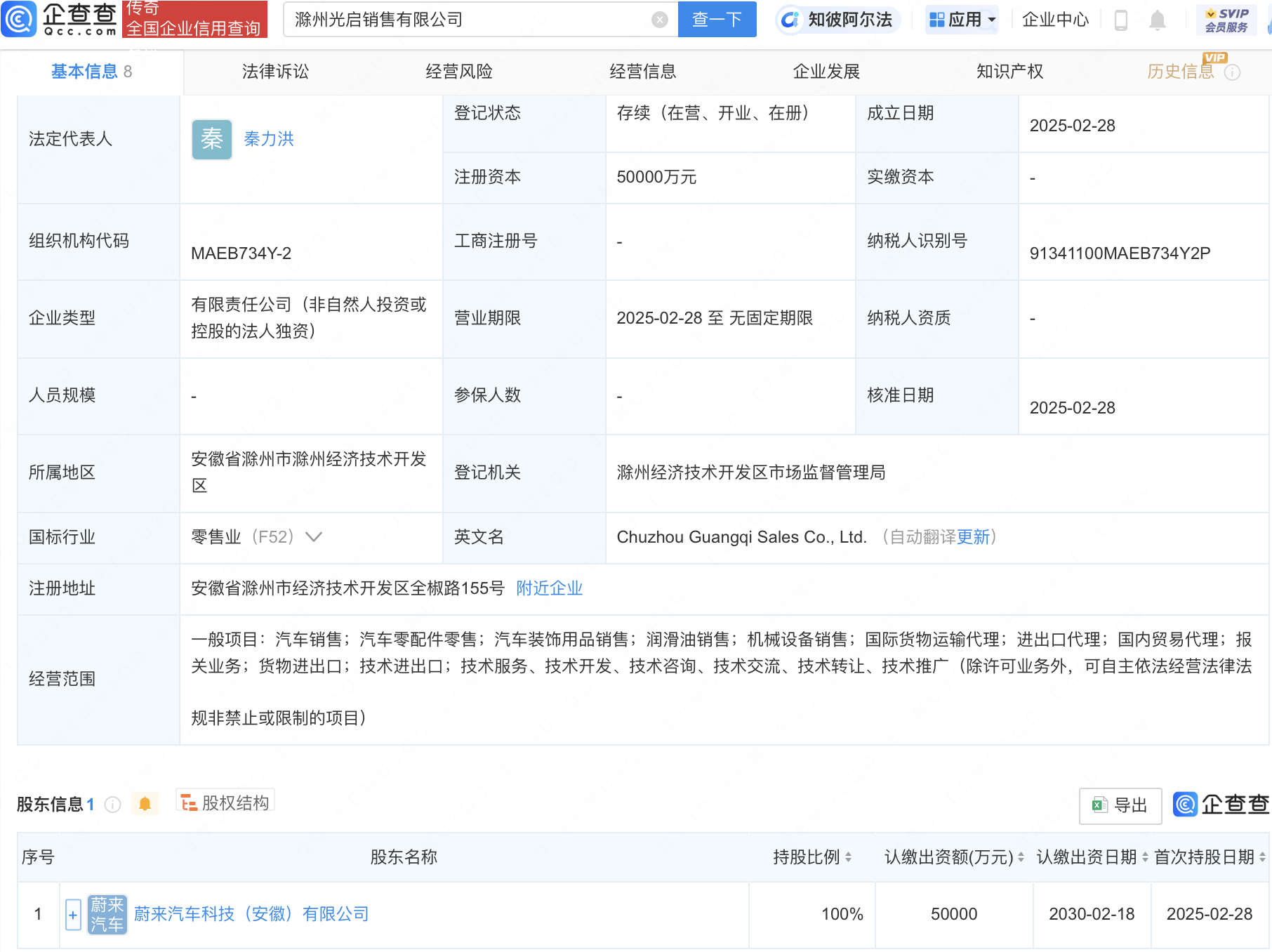Click the 股东信息 section heading
The width and height of the screenshot is (1272, 952).
[50, 805]
